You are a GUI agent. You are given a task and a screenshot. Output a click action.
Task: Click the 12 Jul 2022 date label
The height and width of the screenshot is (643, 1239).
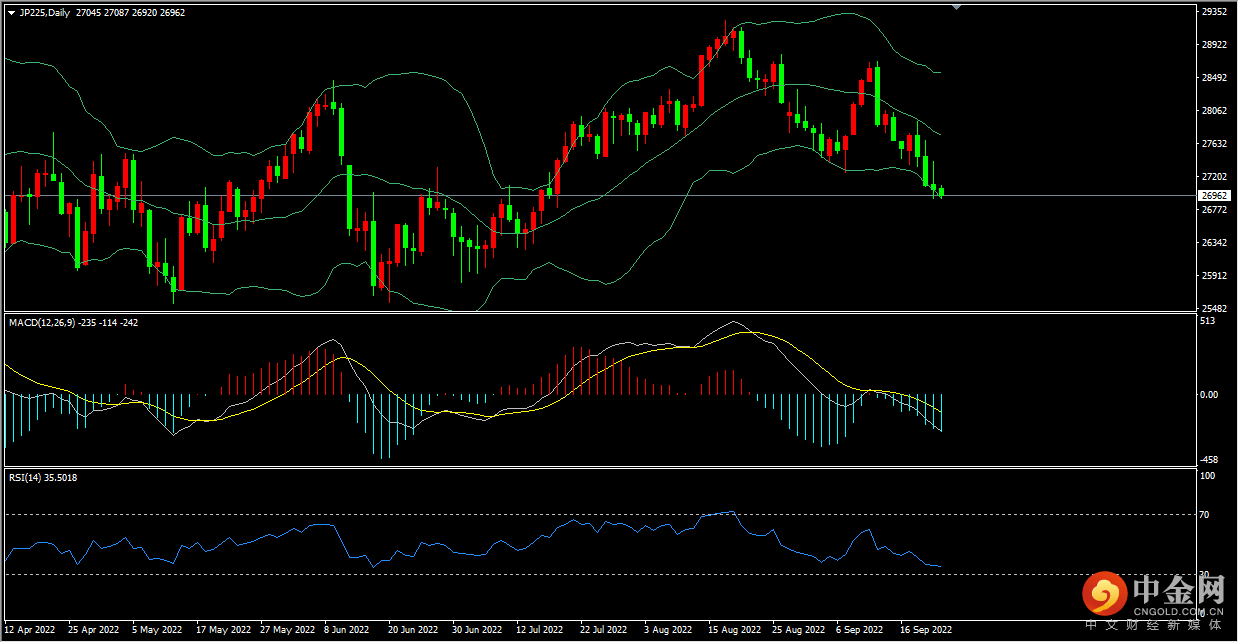pos(541,630)
